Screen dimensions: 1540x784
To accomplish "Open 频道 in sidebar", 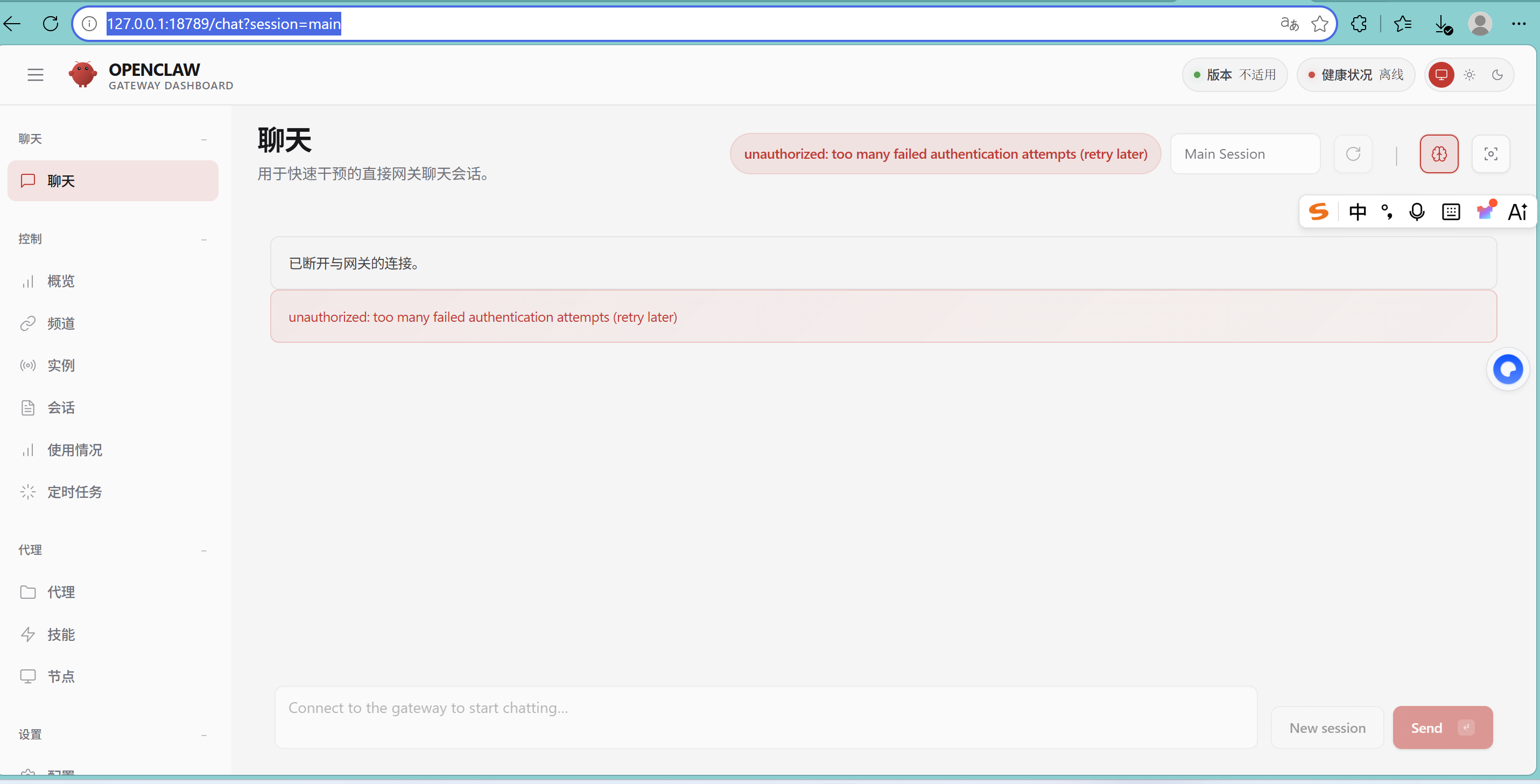I will coord(113,323).
